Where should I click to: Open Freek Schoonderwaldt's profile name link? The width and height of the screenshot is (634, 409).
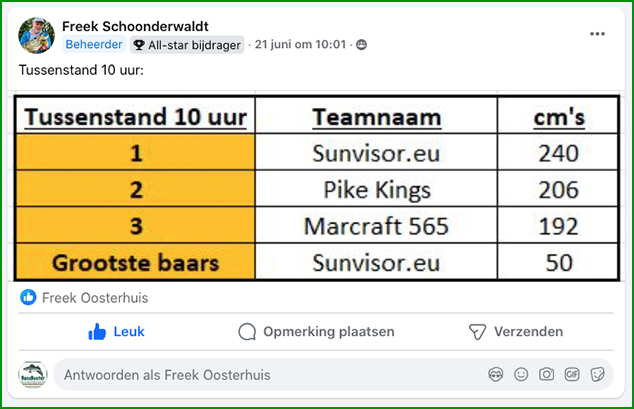click(x=135, y=26)
